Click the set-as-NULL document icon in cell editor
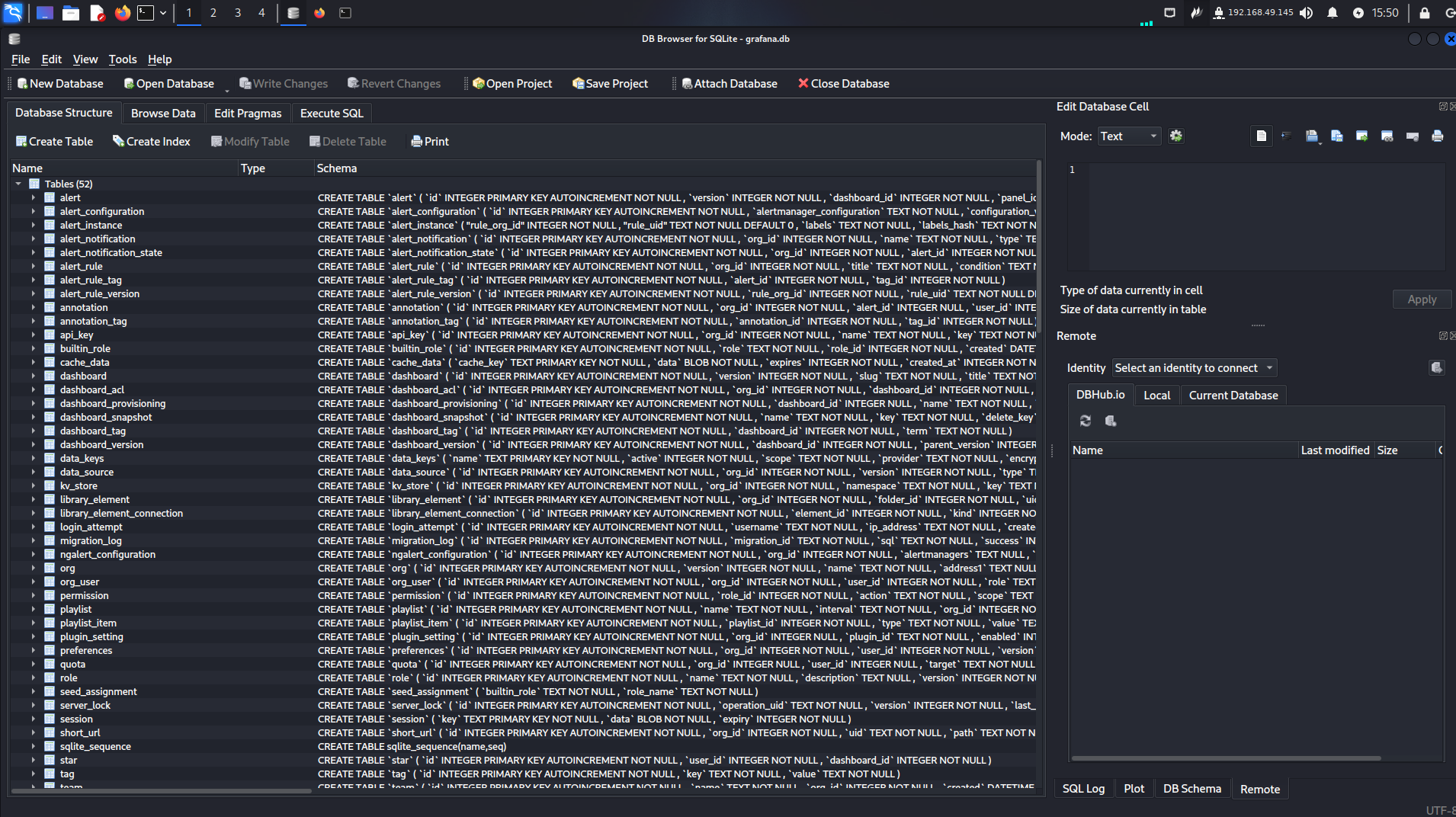The height and width of the screenshot is (817, 1456). pos(1262,136)
